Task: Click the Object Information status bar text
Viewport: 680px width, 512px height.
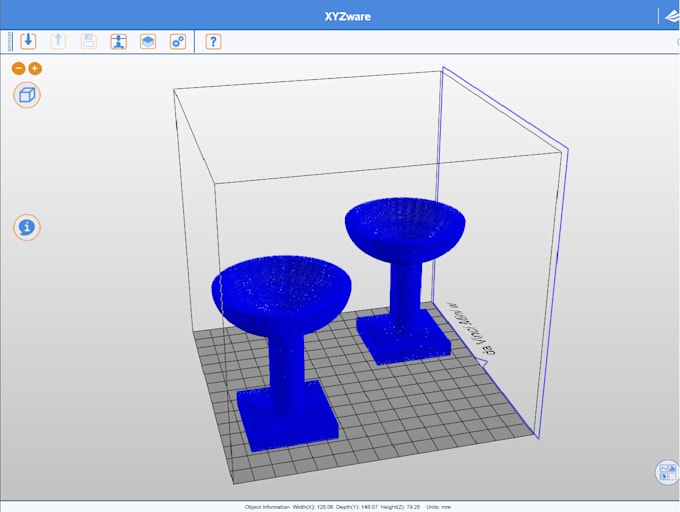Action: click(340, 507)
